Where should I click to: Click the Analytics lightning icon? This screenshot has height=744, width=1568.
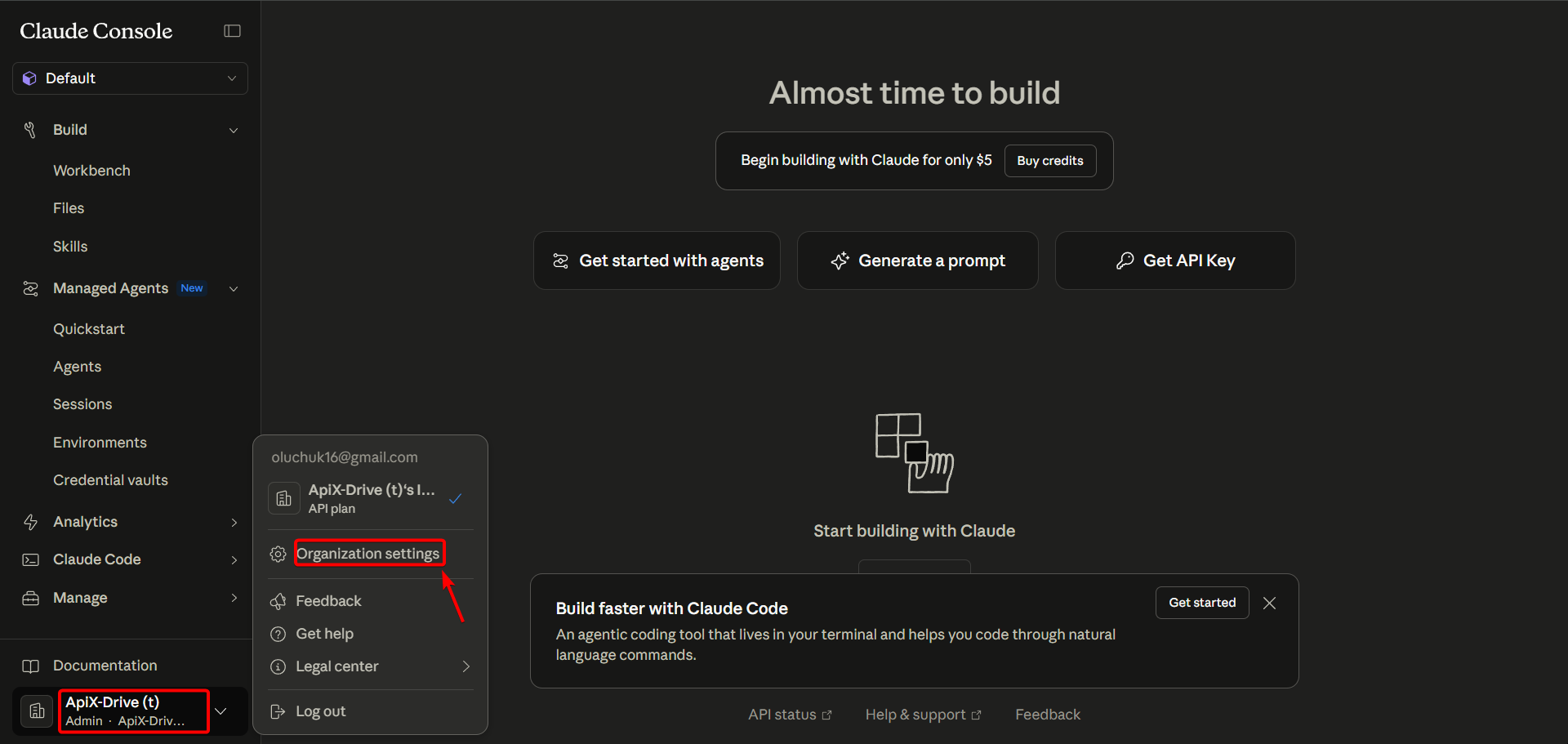point(30,522)
